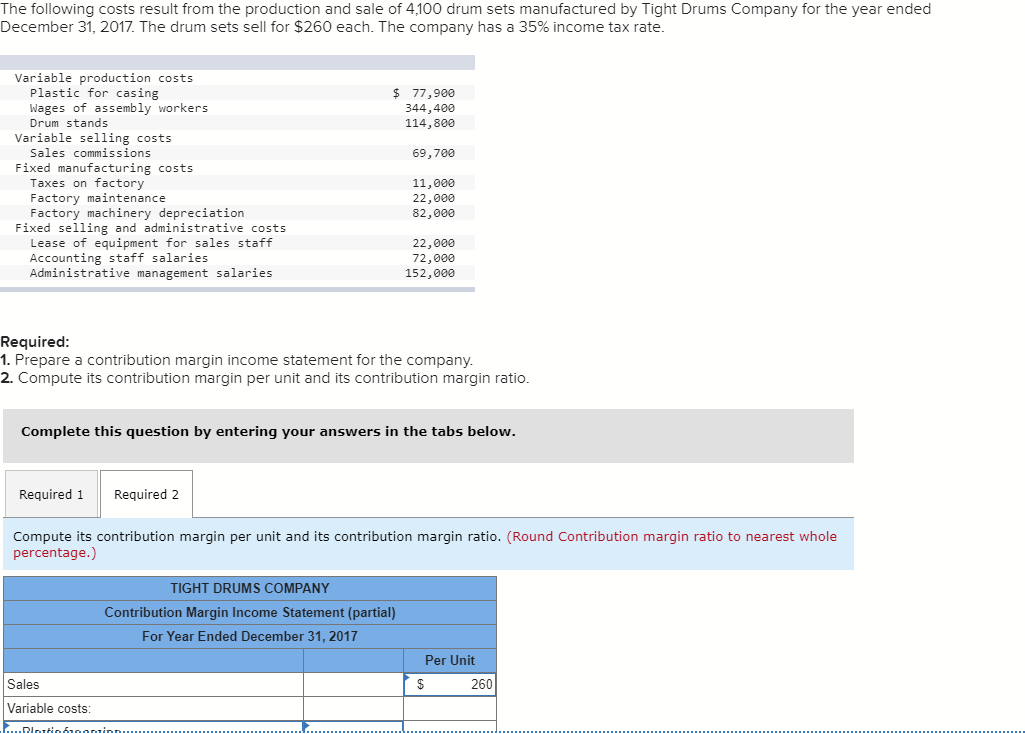Image resolution: width=1025 pixels, height=734 pixels.
Task: Click the Plastic for casing value $ 77,900
Action: (424, 93)
